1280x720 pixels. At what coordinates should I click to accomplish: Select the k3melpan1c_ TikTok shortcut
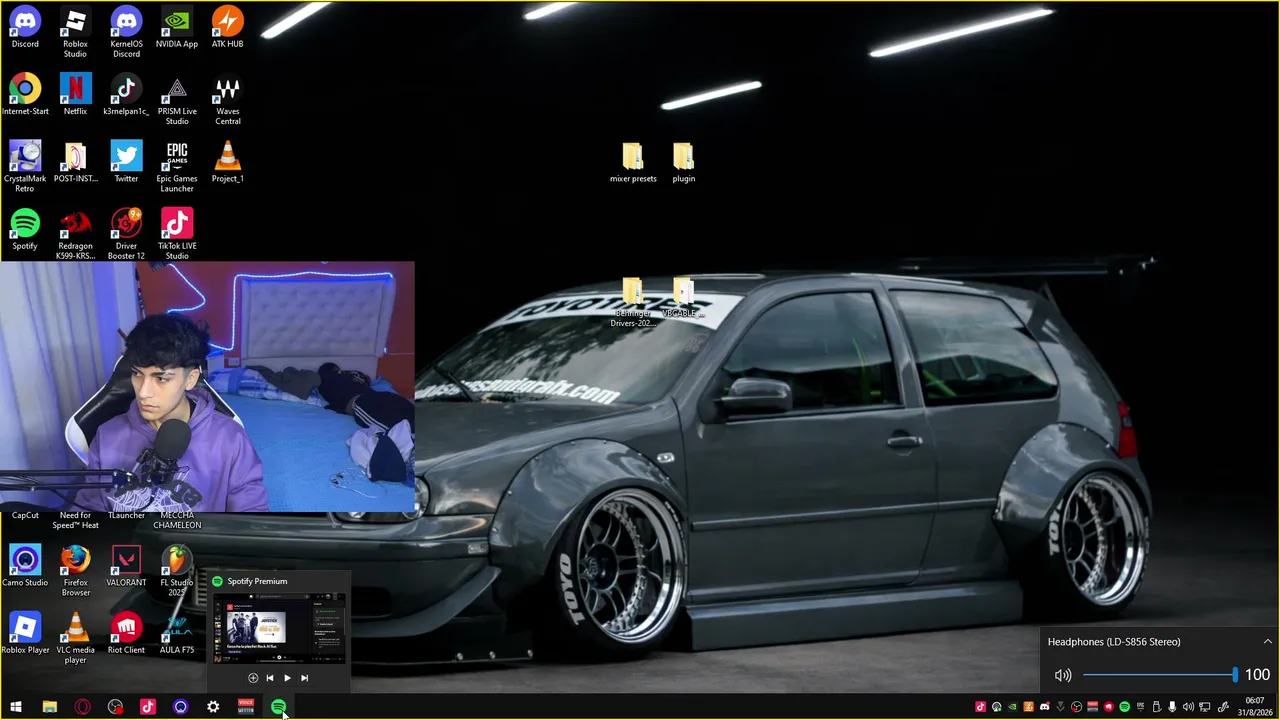click(126, 95)
